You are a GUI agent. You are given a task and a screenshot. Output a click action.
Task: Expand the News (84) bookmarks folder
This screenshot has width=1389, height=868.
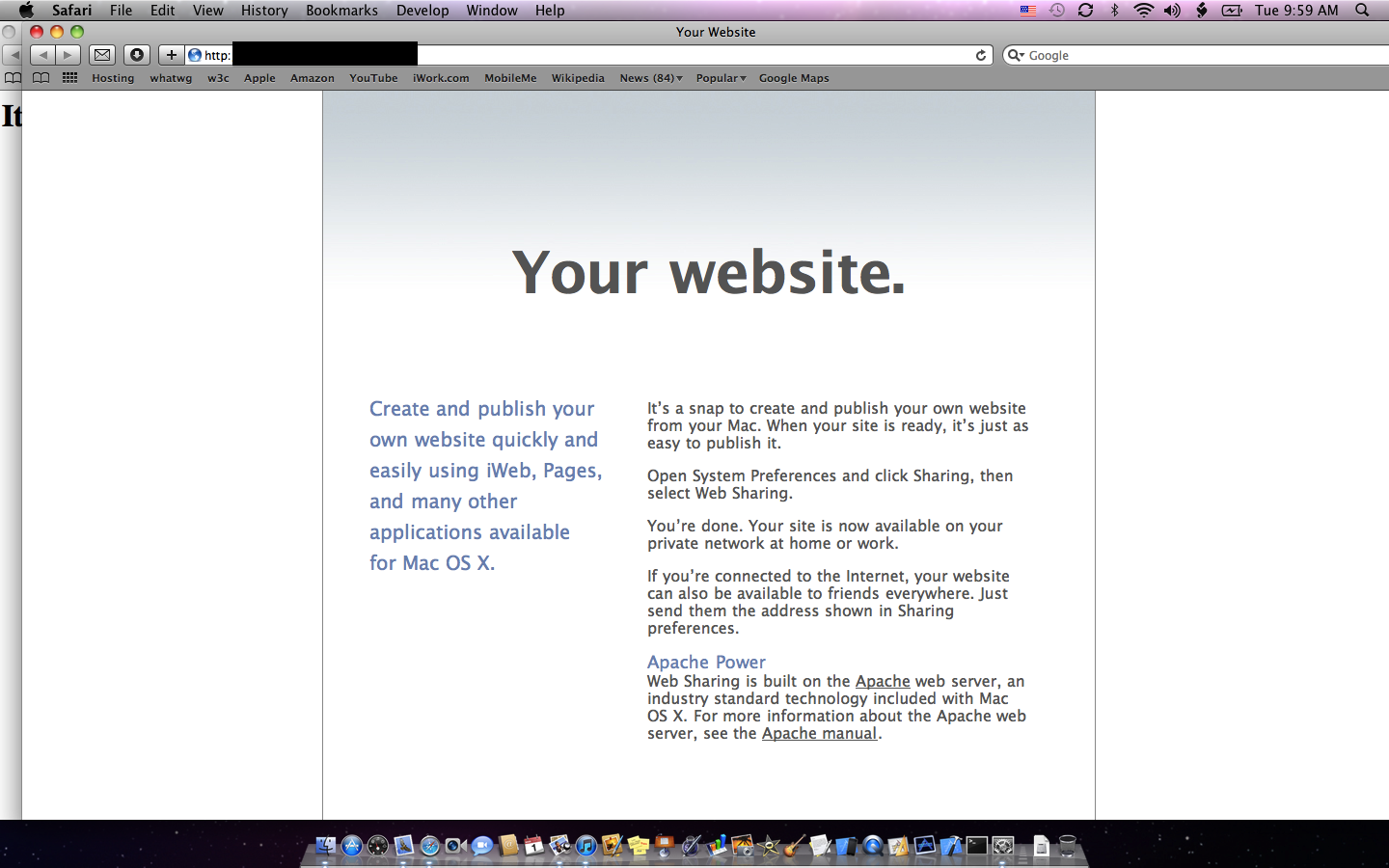coord(651,78)
